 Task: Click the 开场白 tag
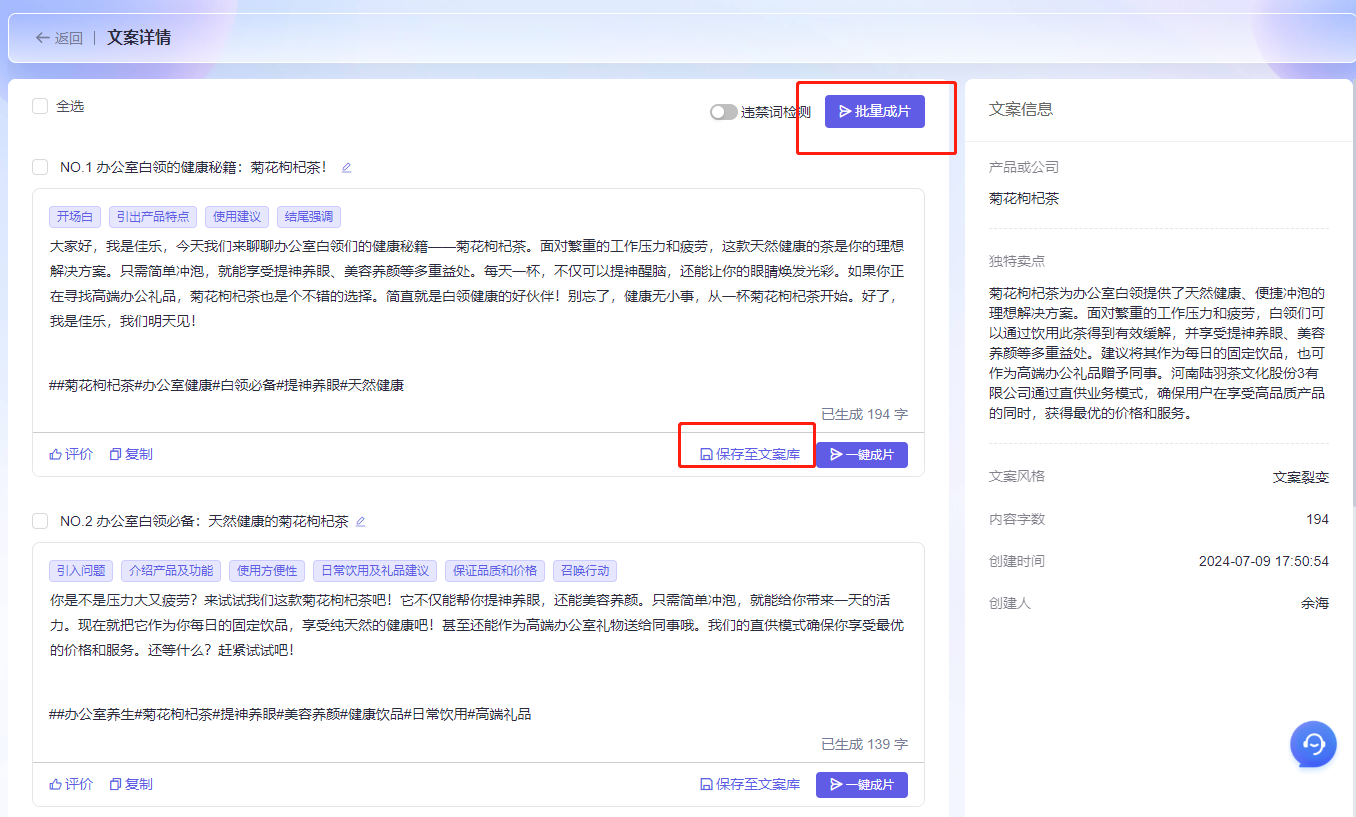[x=75, y=217]
